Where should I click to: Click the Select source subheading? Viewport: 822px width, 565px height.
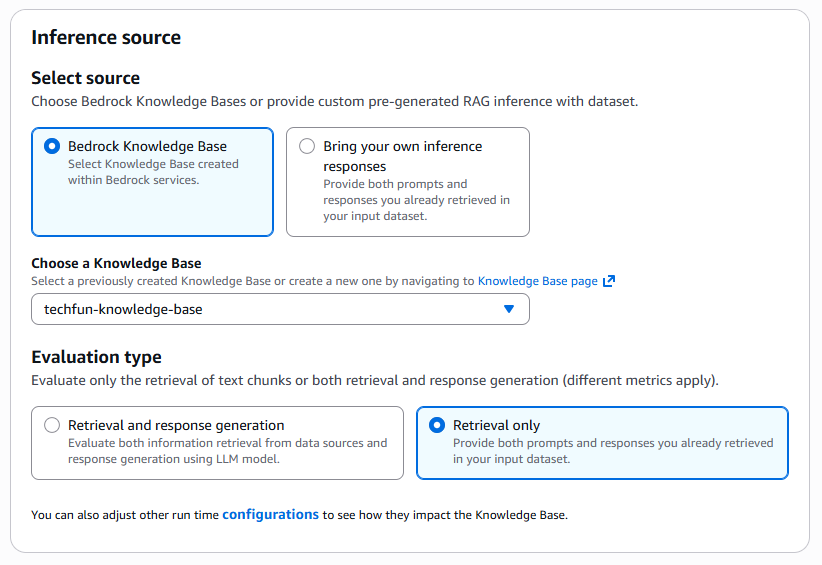pos(85,78)
